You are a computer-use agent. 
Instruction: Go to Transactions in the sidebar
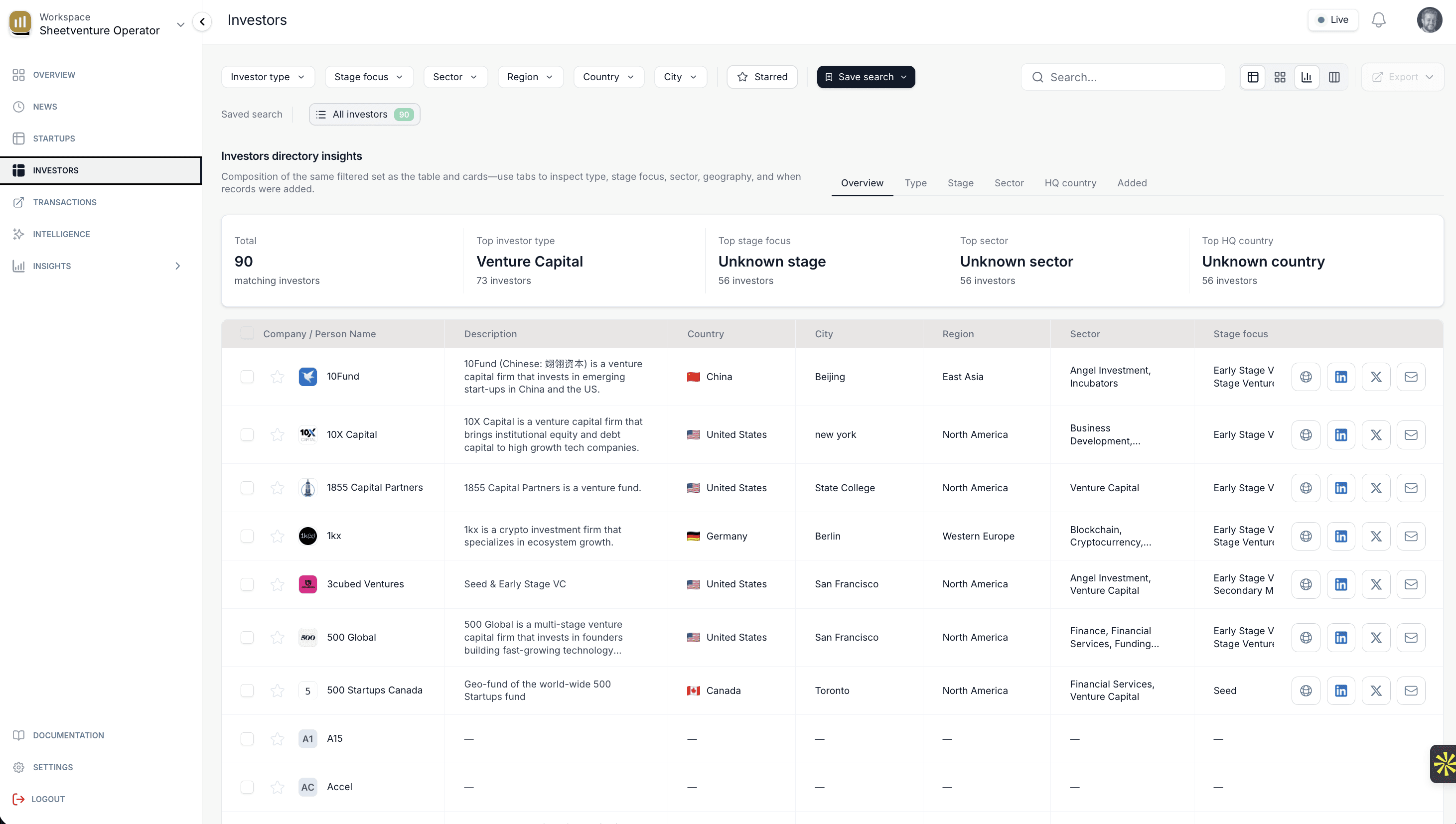64,202
